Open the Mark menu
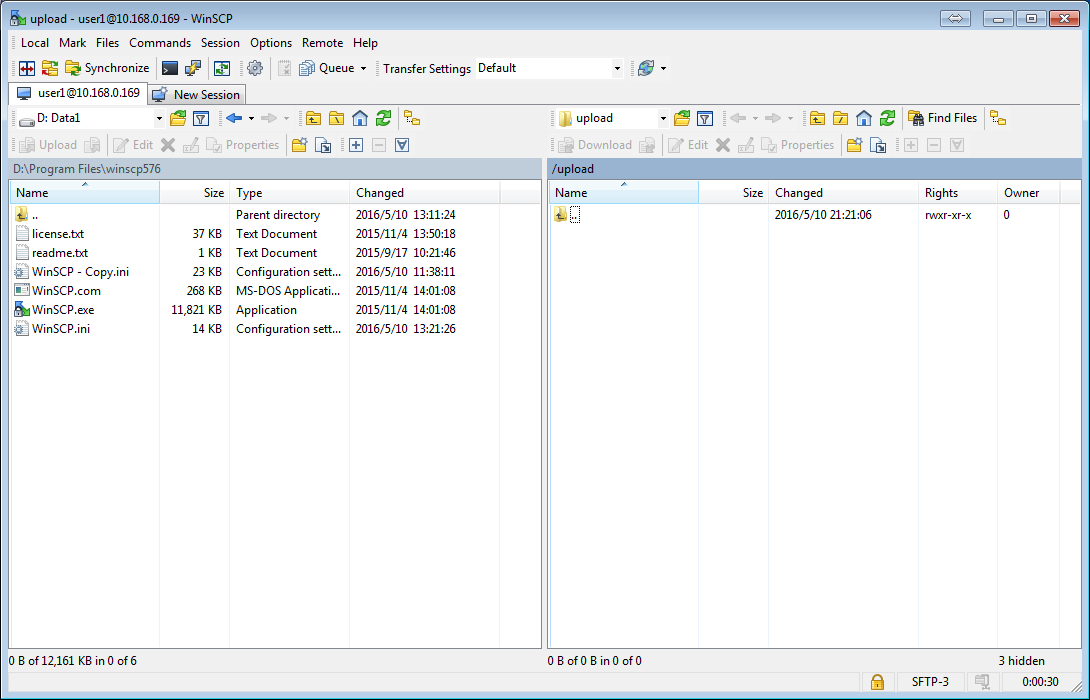This screenshot has width=1090, height=700. [x=72, y=42]
